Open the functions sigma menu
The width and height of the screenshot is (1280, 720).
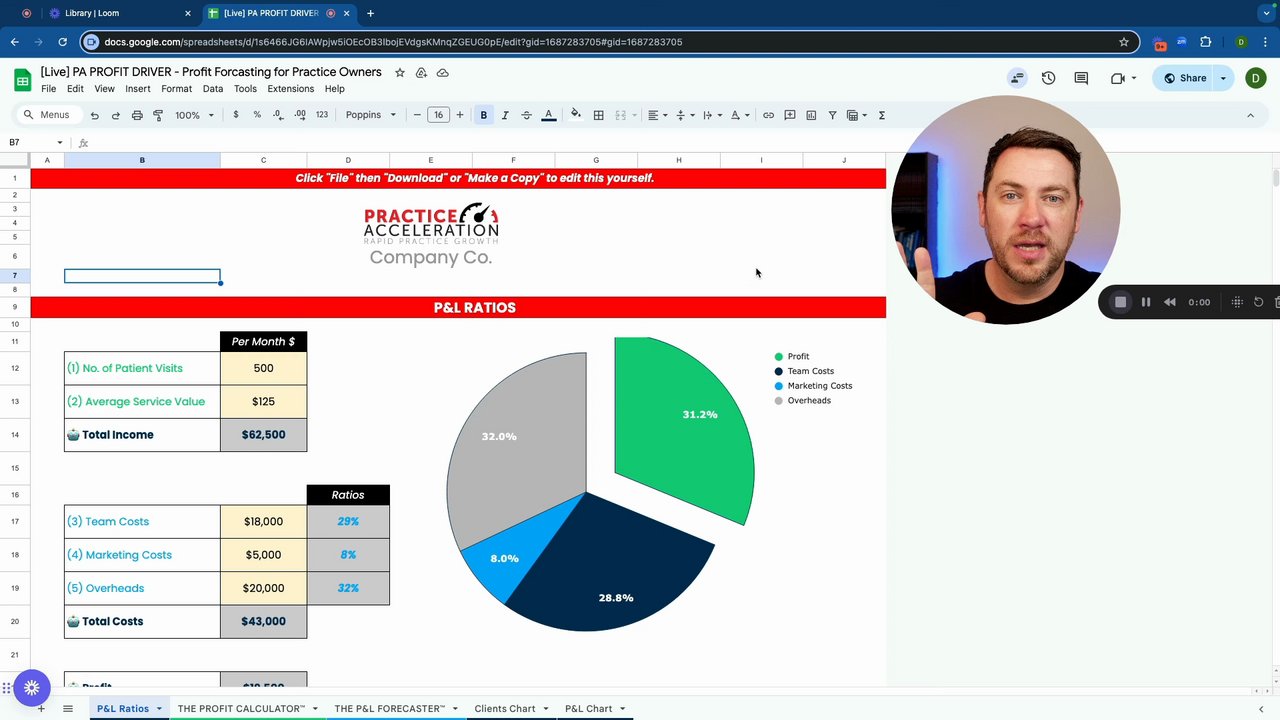tap(882, 115)
